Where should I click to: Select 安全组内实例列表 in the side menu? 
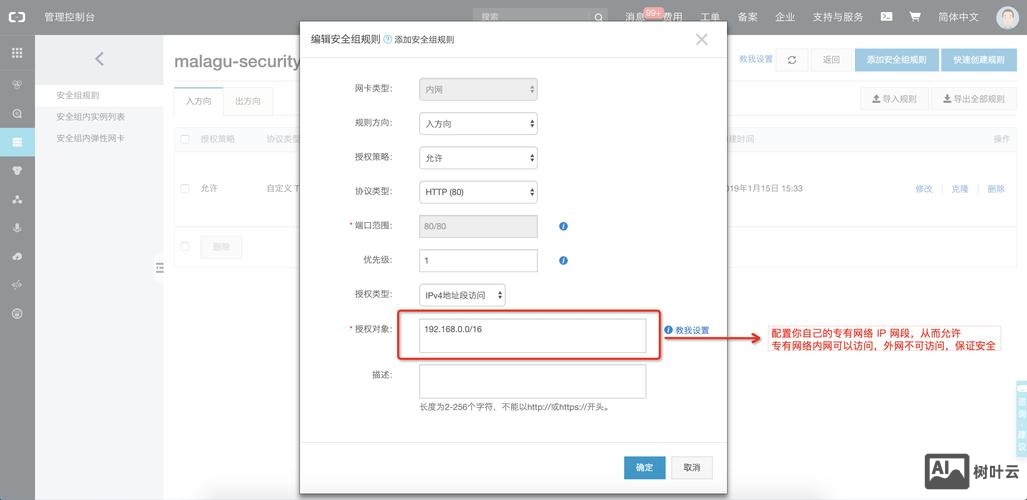tap(90, 117)
